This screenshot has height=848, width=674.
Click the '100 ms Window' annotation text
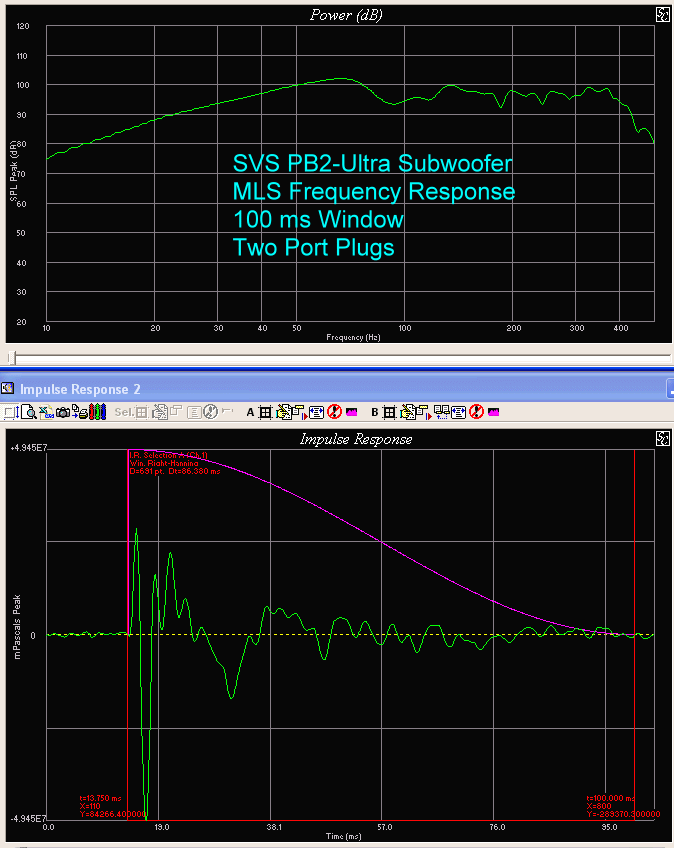click(318, 220)
